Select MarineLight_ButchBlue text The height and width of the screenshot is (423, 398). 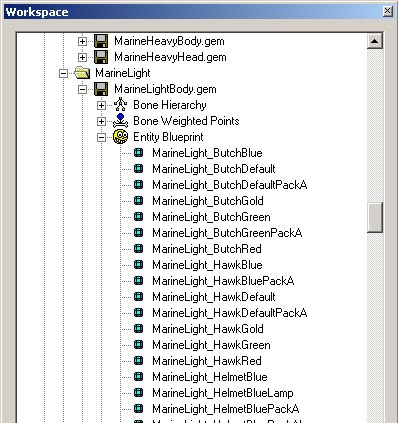click(x=207, y=153)
